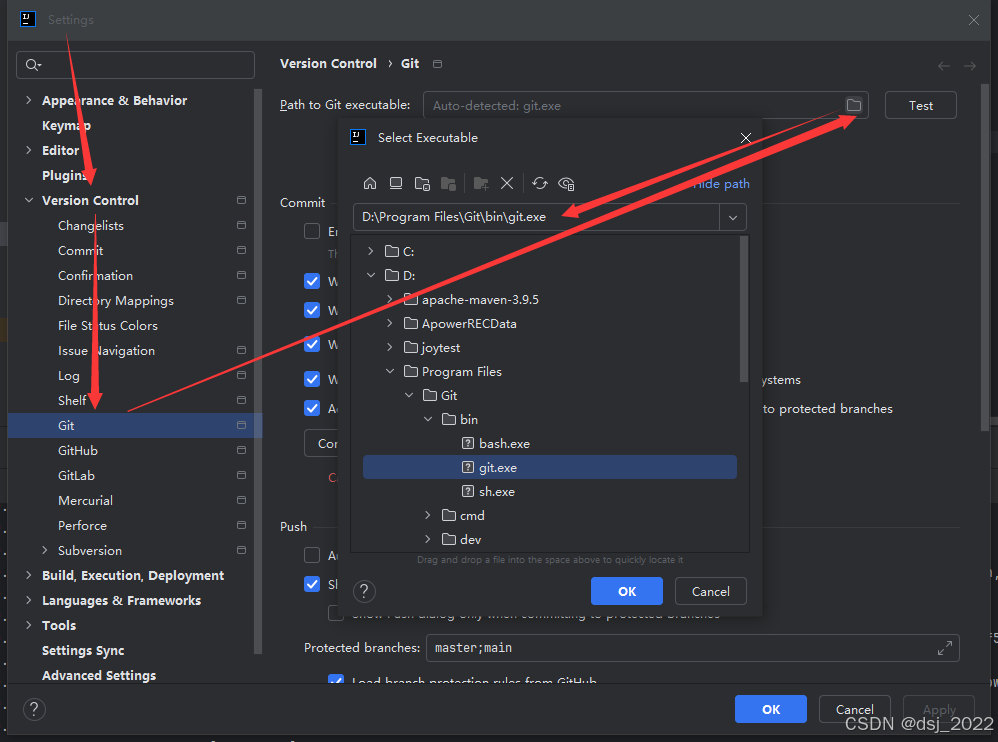Click the browse folder icon in Git executable field

click(x=854, y=105)
